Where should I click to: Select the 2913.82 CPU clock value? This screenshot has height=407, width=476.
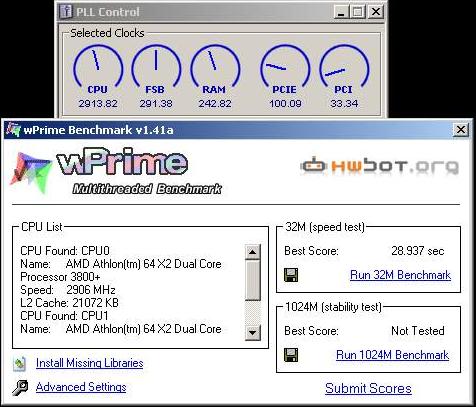[x=98, y=103]
